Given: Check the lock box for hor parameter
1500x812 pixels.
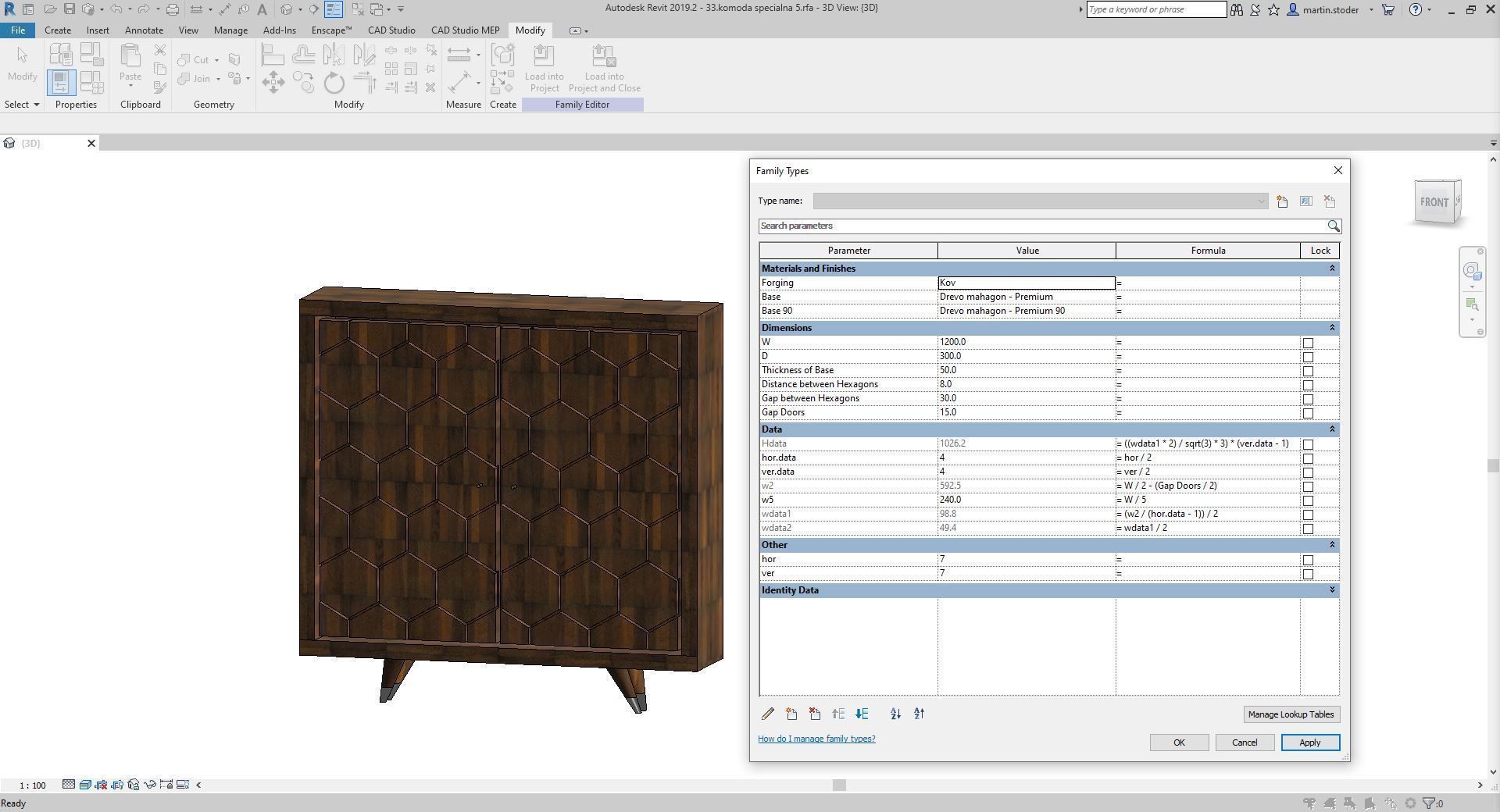Looking at the screenshot, I should coord(1308,560).
